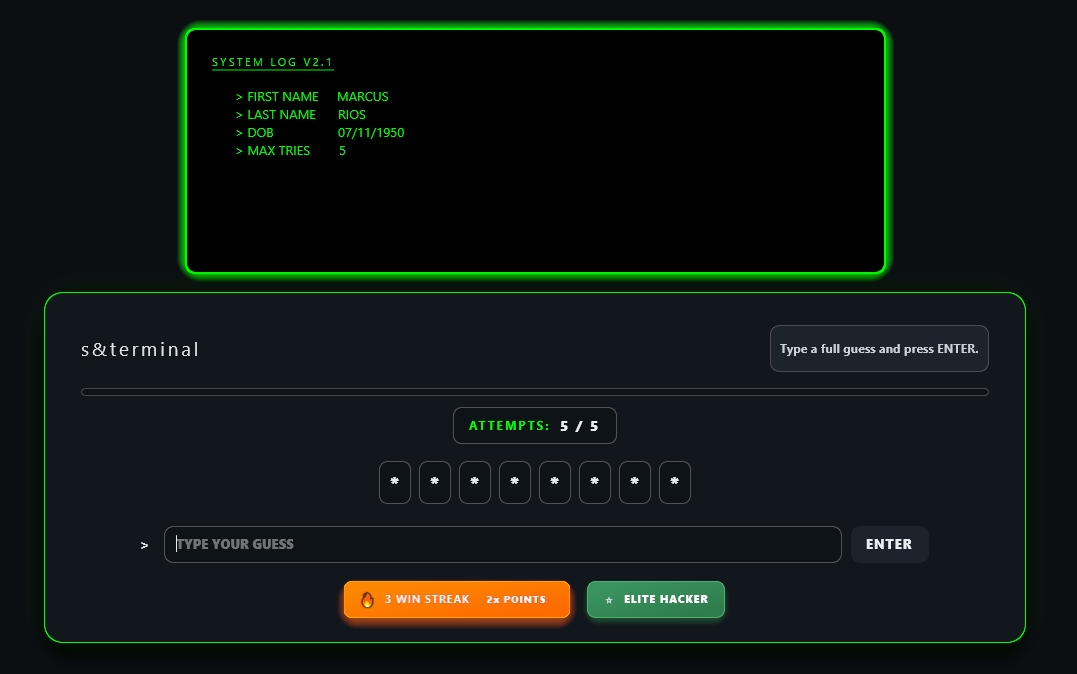Viewport: 1077px width, 674px height.
Task: Click the DOB 07/11/1950 log line
Action: pos(320,133)
